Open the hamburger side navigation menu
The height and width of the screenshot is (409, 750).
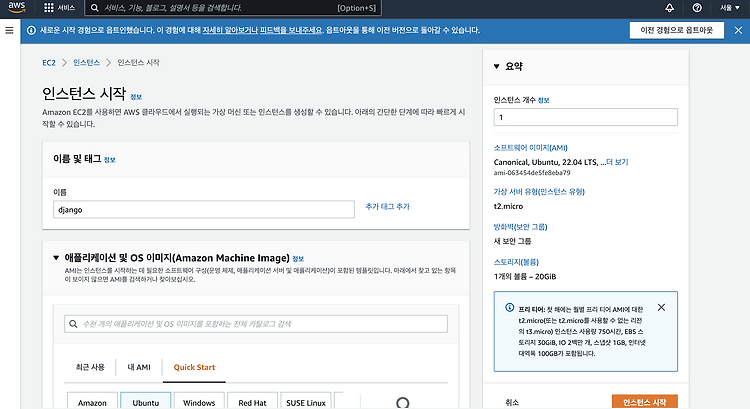9,31
